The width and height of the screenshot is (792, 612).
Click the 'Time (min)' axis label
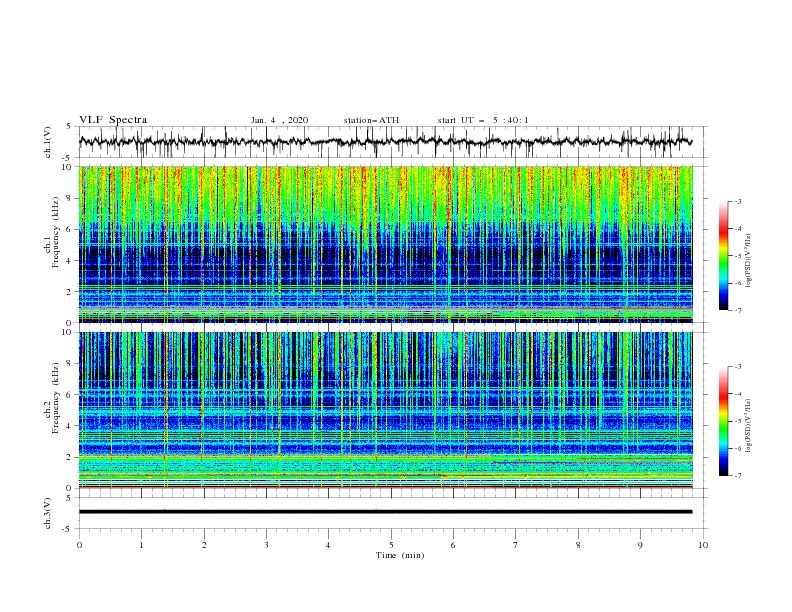click(x=400, y=555)
